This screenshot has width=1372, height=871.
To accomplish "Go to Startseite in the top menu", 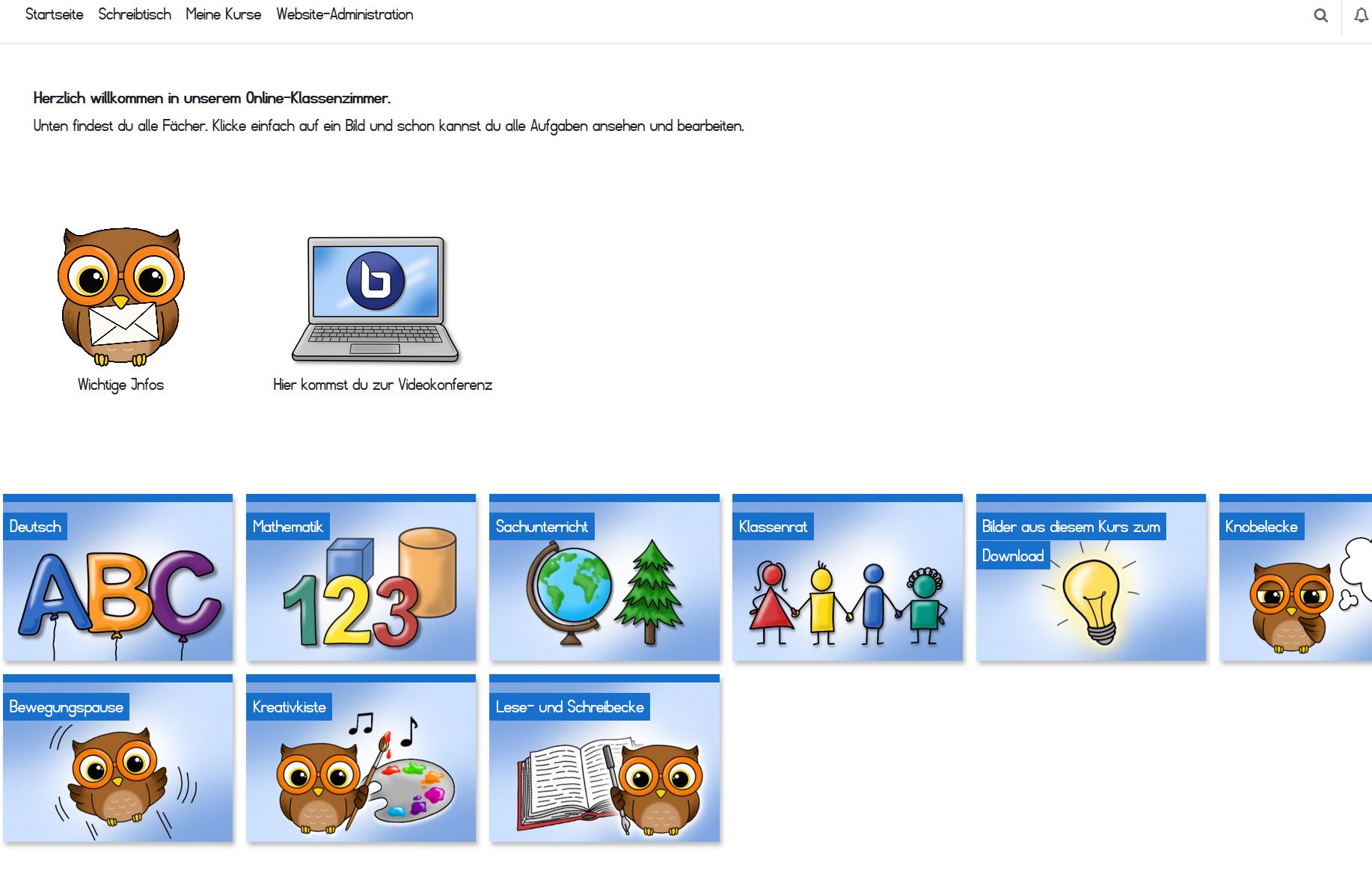I will point(54,14).
